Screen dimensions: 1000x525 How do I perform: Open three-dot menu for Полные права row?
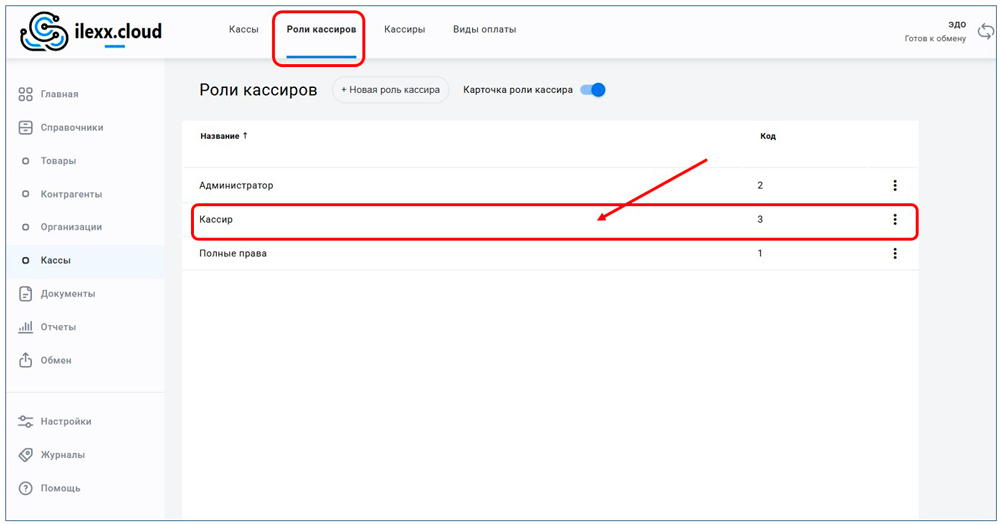coord(894,254)
